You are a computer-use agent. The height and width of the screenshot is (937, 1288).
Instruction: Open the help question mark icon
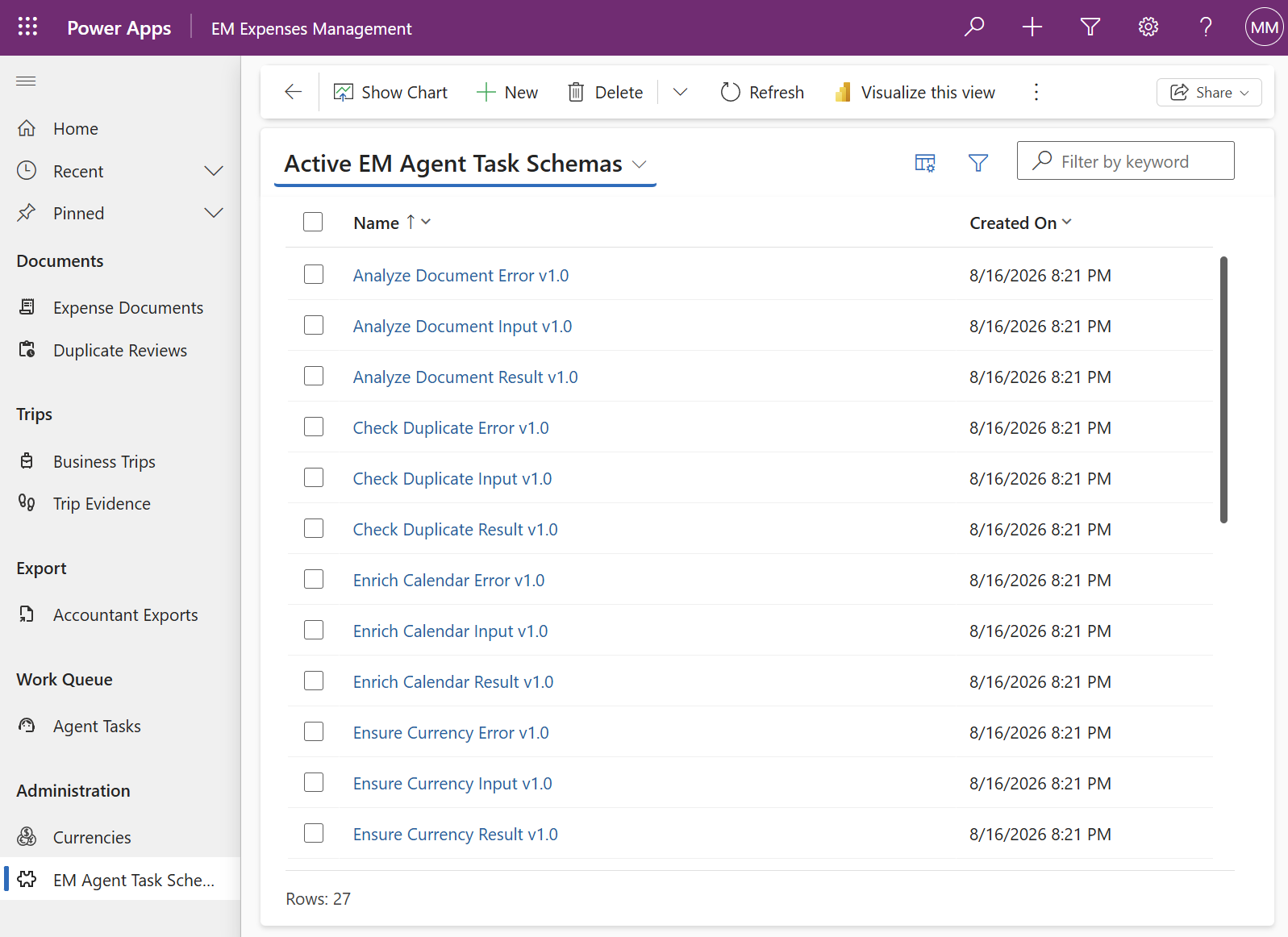click(1206, 27)
